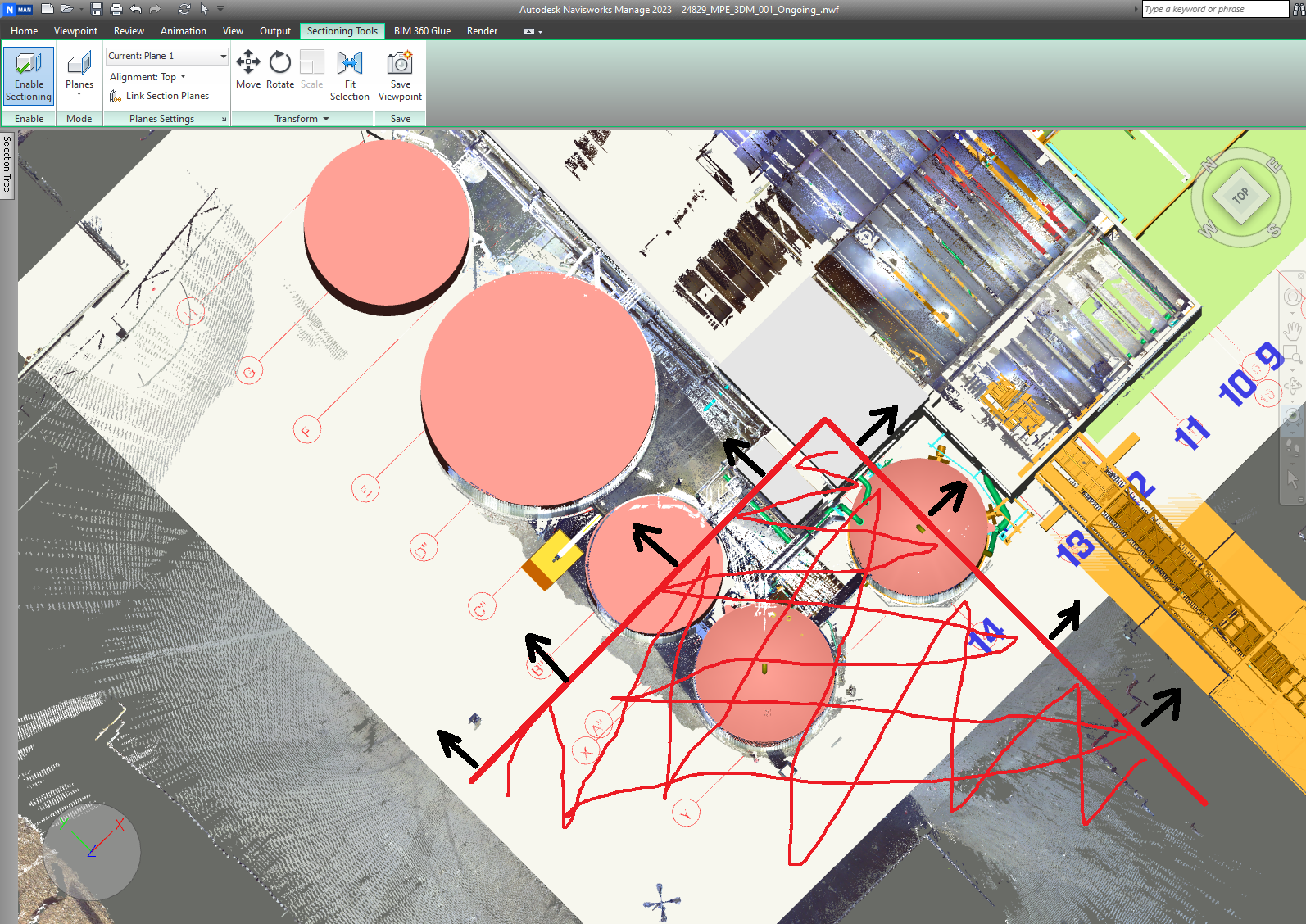Click the TOP face of the ViewCube

coord(1240,196)
